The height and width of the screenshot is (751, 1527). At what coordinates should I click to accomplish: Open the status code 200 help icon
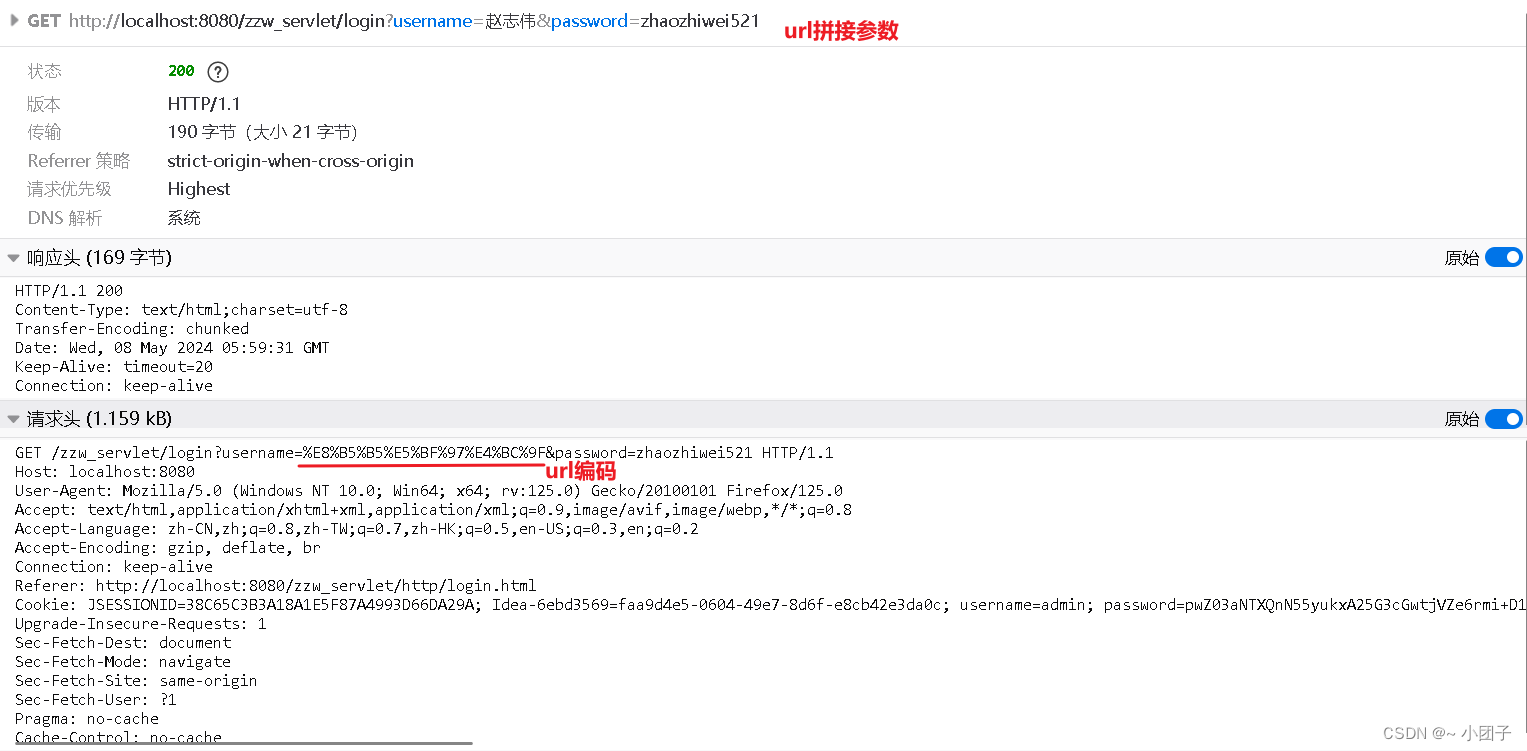(218, 72)
